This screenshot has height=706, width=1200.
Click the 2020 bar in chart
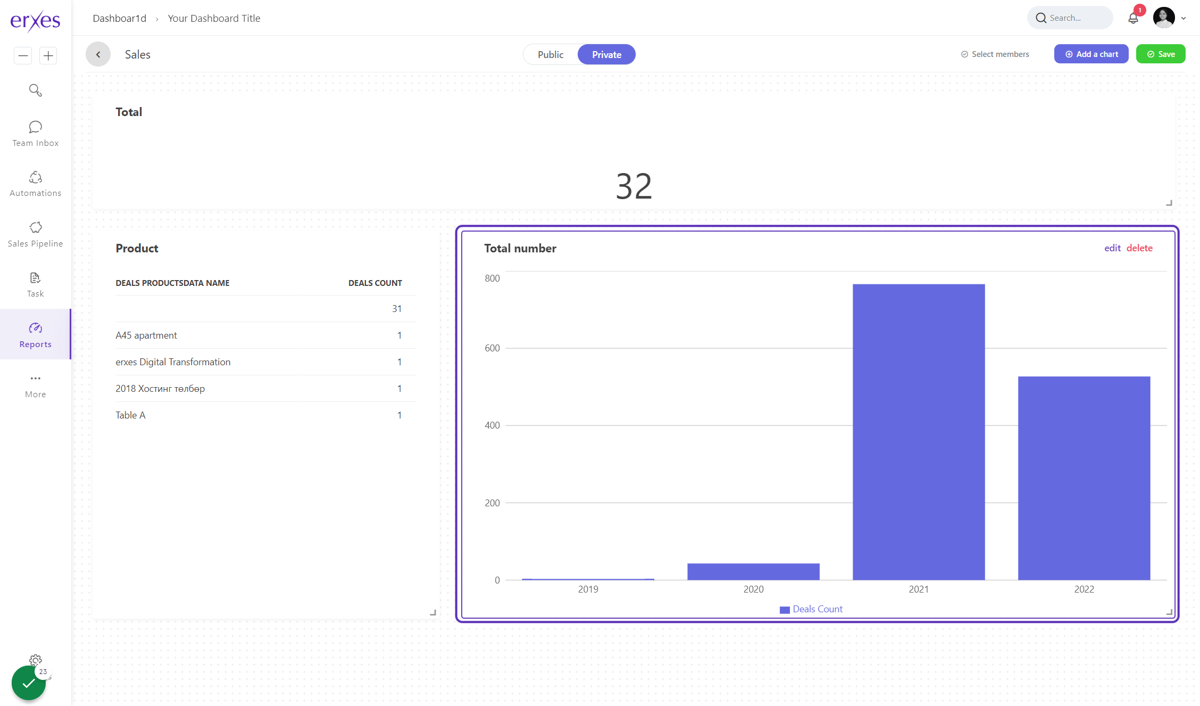753,572
